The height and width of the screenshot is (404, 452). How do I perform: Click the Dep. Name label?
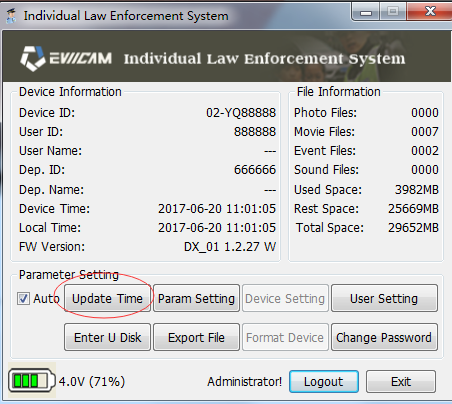pos(51,190)
